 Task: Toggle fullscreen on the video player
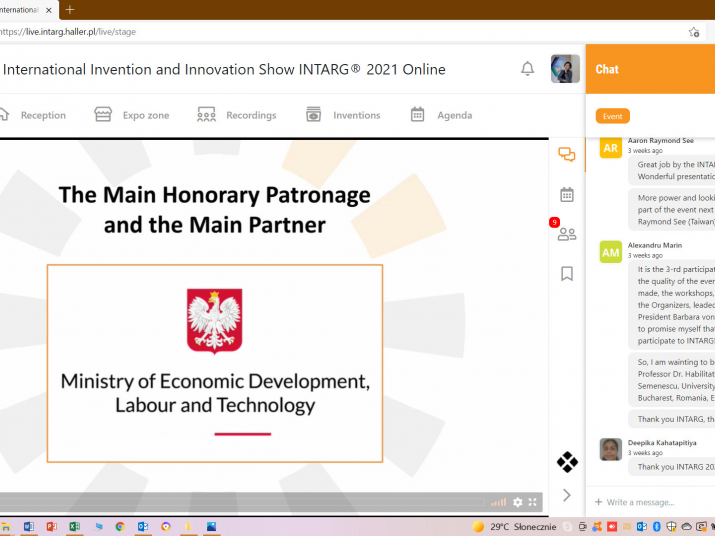coord(533,502)
